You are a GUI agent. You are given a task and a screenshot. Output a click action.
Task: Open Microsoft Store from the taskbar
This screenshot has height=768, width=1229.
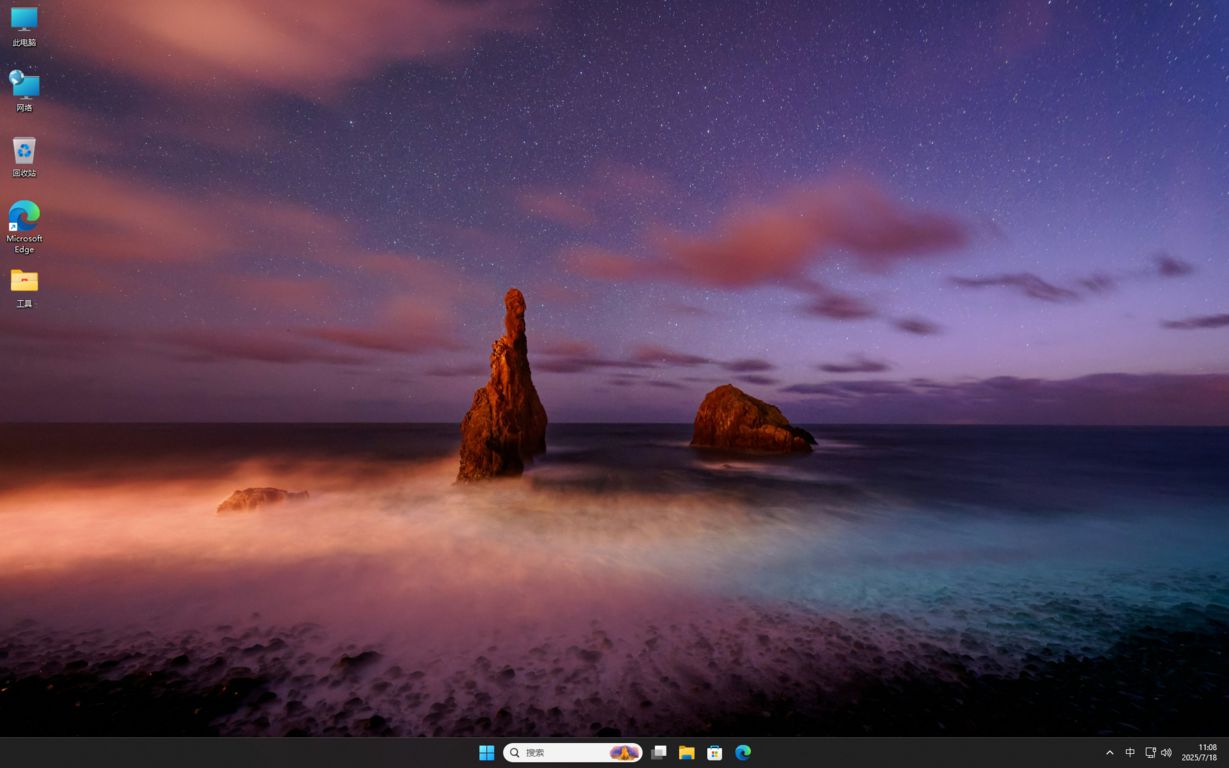pyautogui.click(x=714, y=753)
